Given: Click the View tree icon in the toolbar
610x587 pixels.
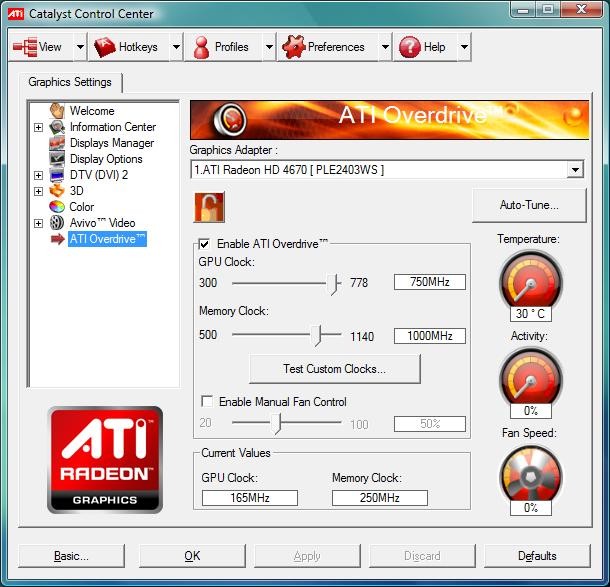Looking at the screenshot, I should [25, 47].
